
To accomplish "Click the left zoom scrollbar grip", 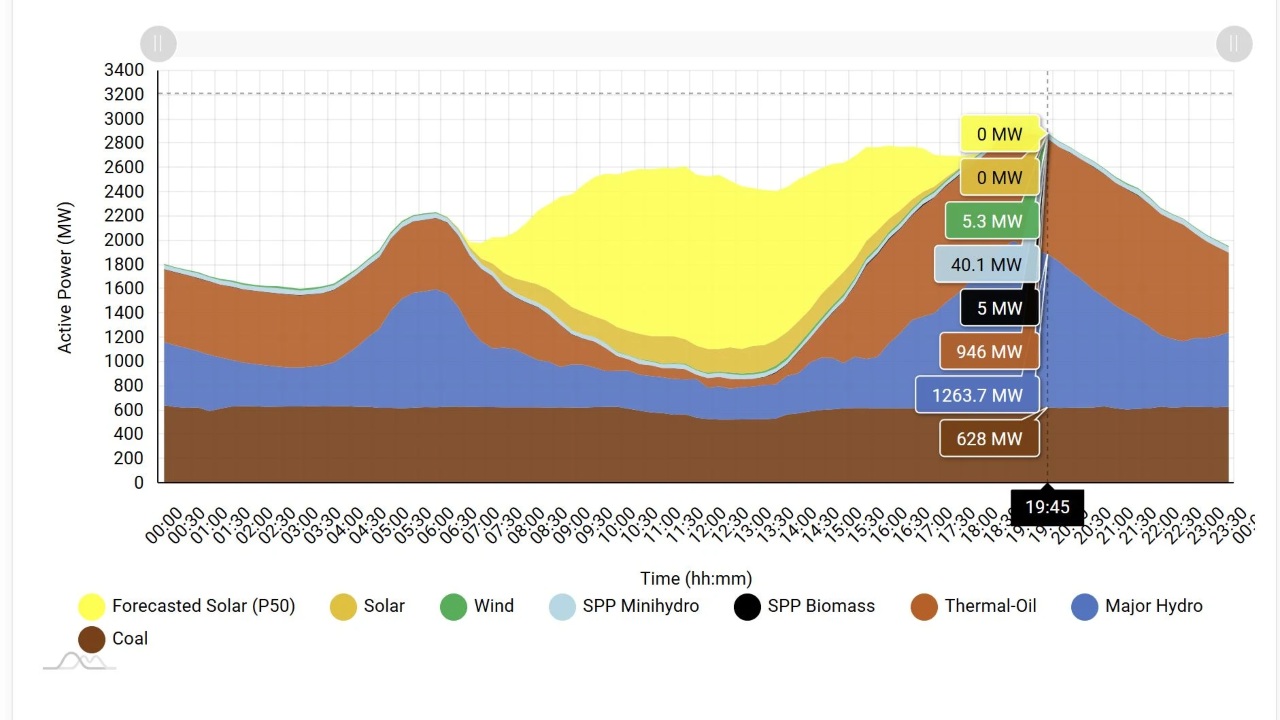I will click(158, 44).
